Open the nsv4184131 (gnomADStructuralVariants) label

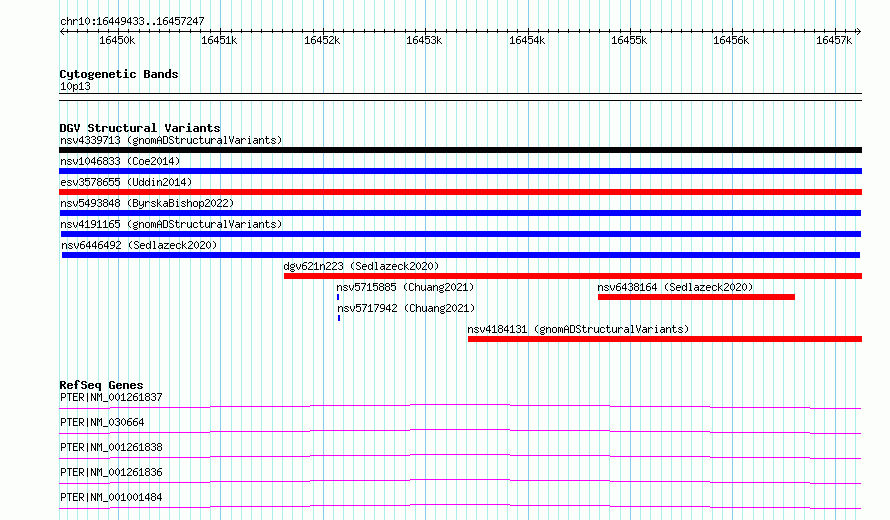click(x=578, y=329)
